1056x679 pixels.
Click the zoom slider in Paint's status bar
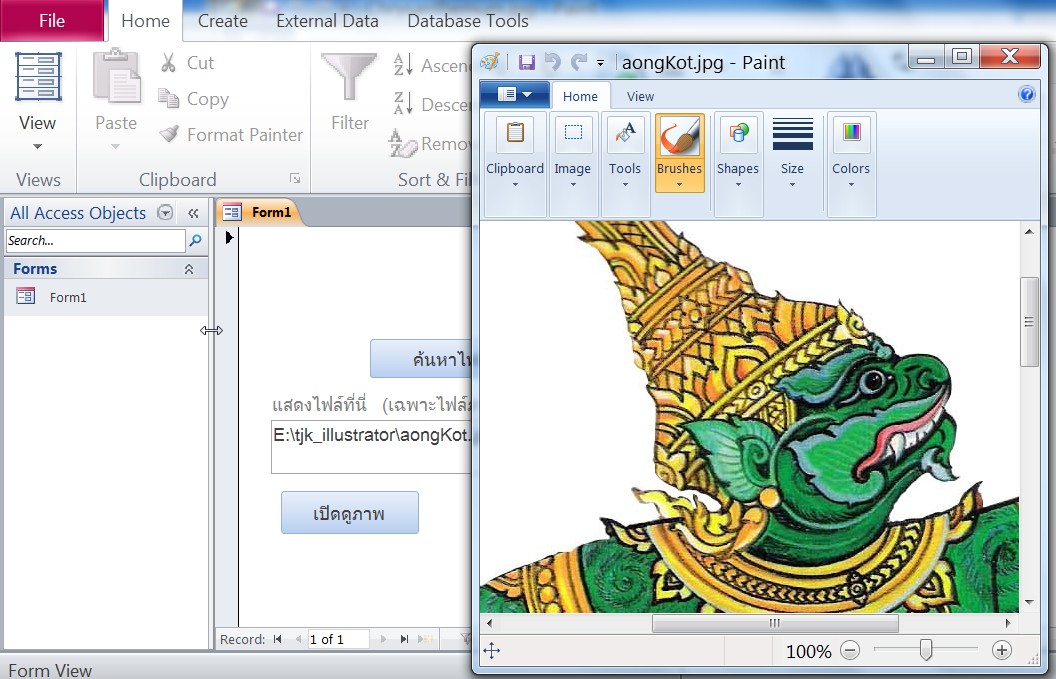tap(924, 650)
